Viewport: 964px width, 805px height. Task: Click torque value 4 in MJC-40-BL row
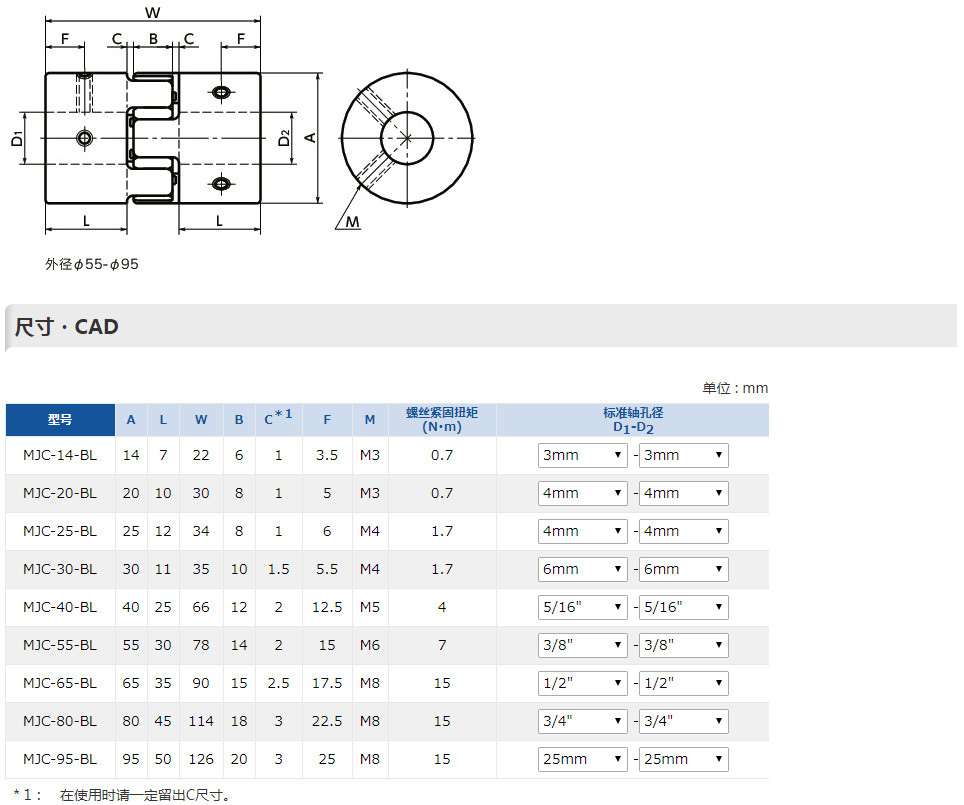pyautogui.click(x=442, y=608)
